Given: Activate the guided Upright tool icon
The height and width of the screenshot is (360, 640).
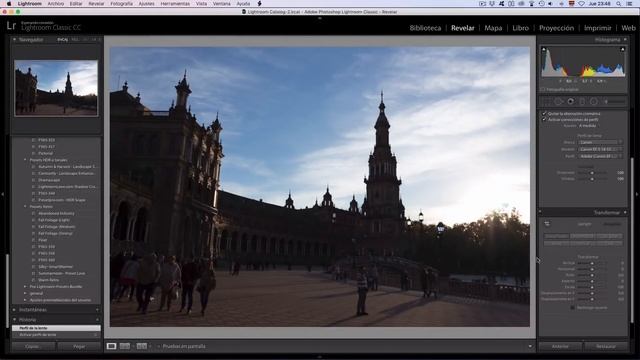Looking at the screenshot, I should tap(547, 224).
